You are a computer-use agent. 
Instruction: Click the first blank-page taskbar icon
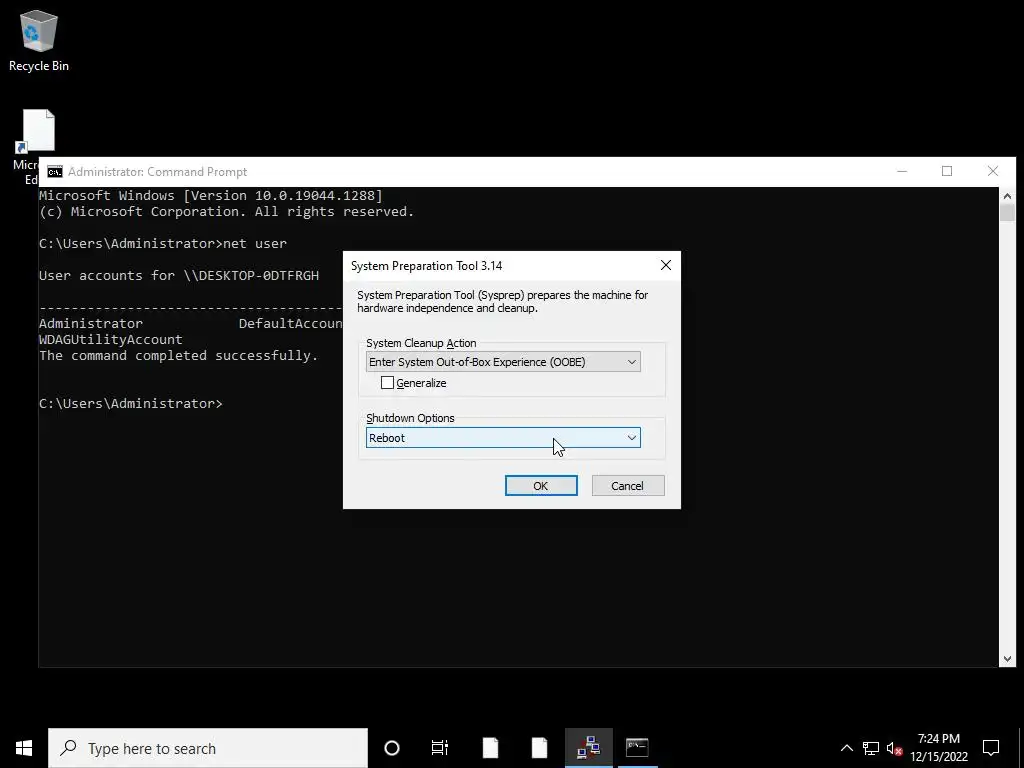click(490, 748)
